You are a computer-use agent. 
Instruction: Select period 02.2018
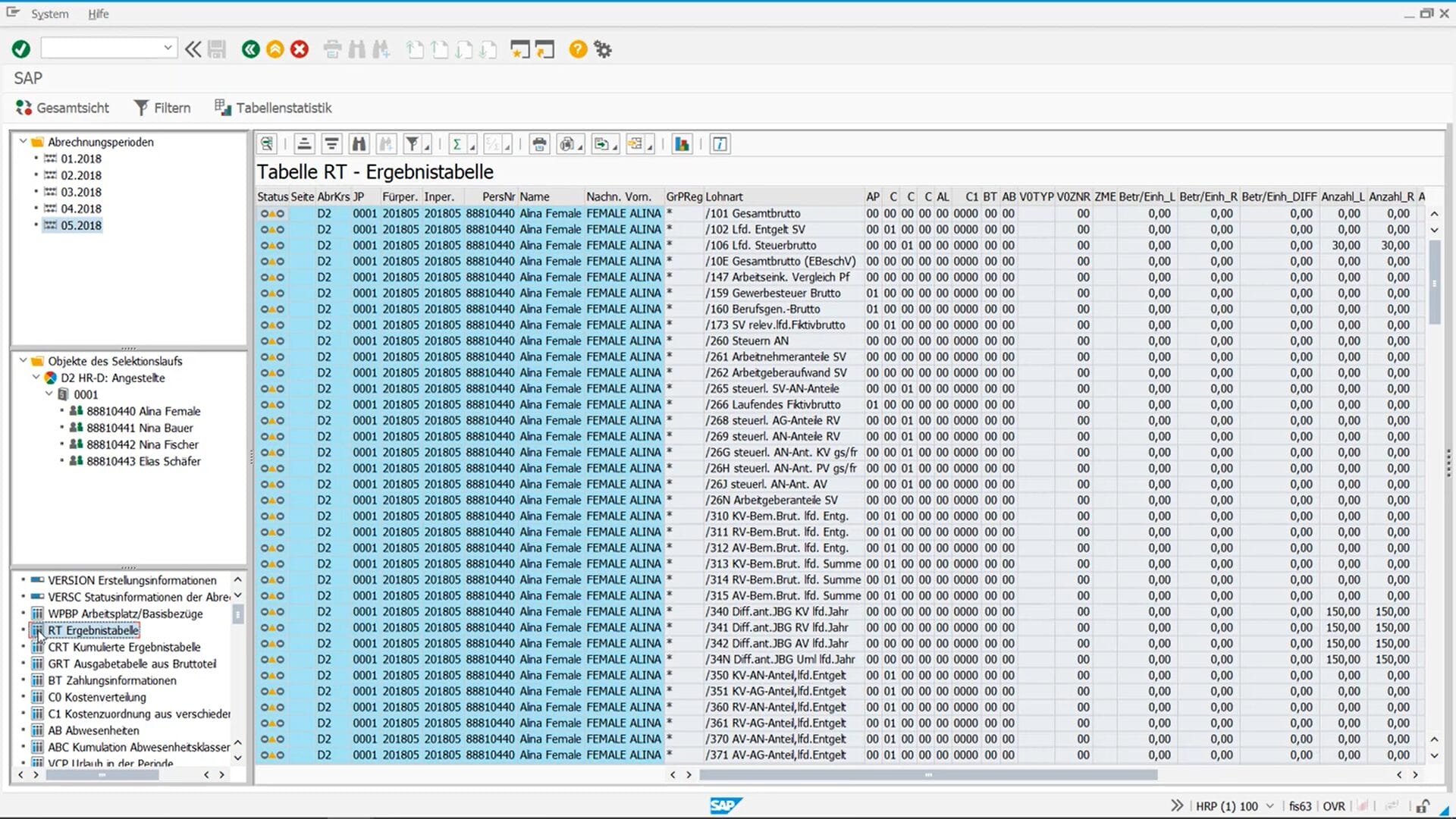(81, 175)
